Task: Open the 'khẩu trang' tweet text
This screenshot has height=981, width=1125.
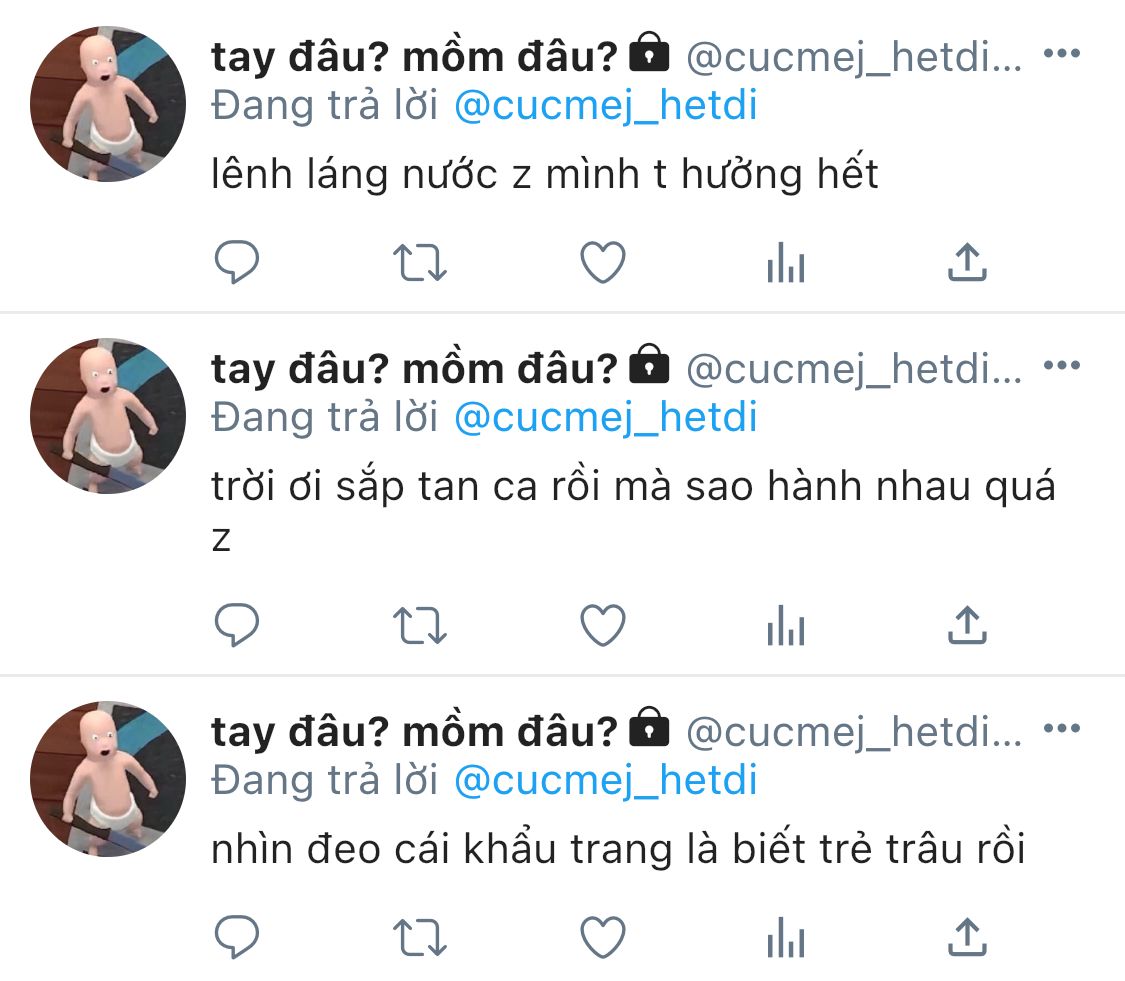Action: 618,850
